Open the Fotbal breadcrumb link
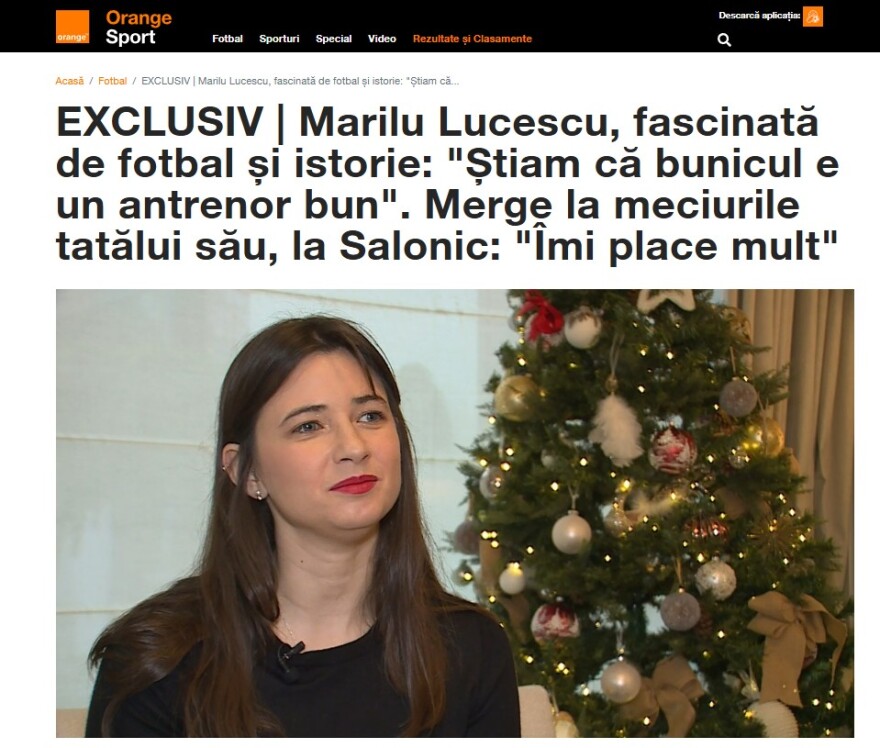This screenshot has width=880, height=748. [112, 81]
